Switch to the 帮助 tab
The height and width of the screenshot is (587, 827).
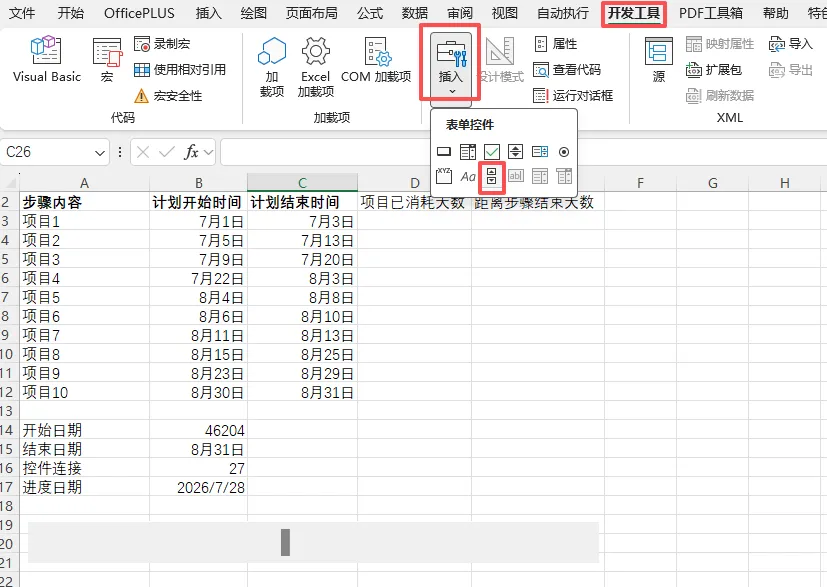pos(775,13)
